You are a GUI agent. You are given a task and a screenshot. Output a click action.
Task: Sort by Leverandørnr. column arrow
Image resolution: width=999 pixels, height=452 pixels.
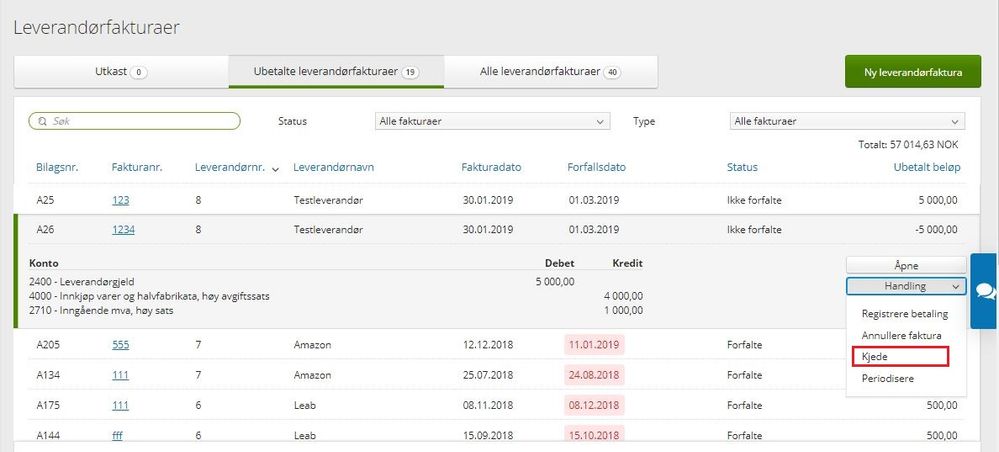(x=275, y=168)
